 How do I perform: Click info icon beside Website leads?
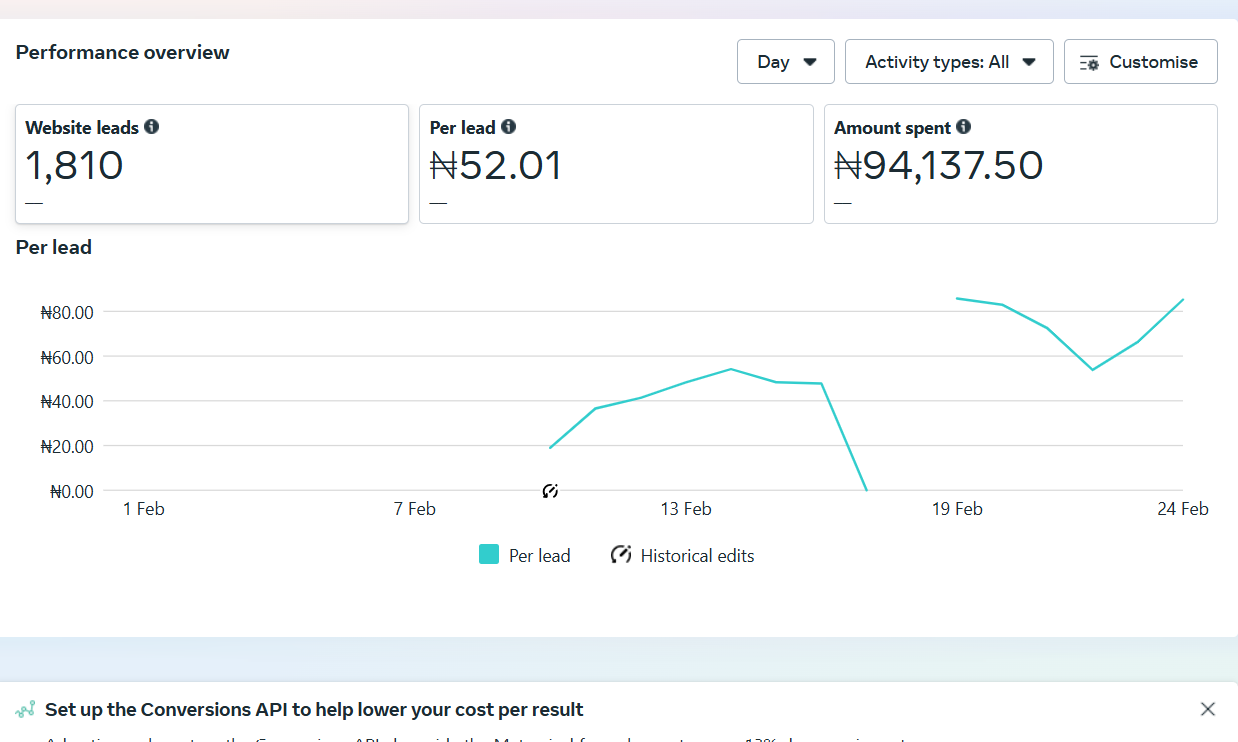pyautogui.click(x=152, y=127)
